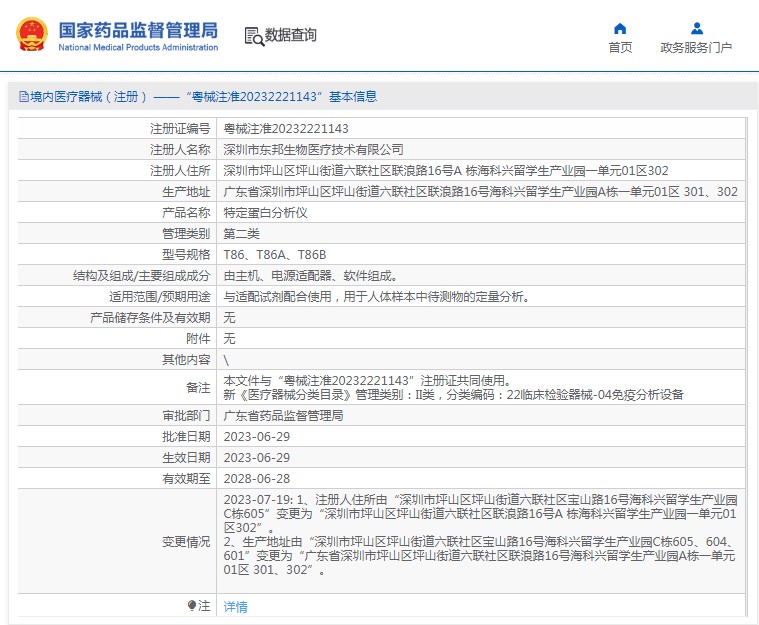Click the 数据查询 search document icon
This screenshot has width=759, height=625.
pos(254,36)
